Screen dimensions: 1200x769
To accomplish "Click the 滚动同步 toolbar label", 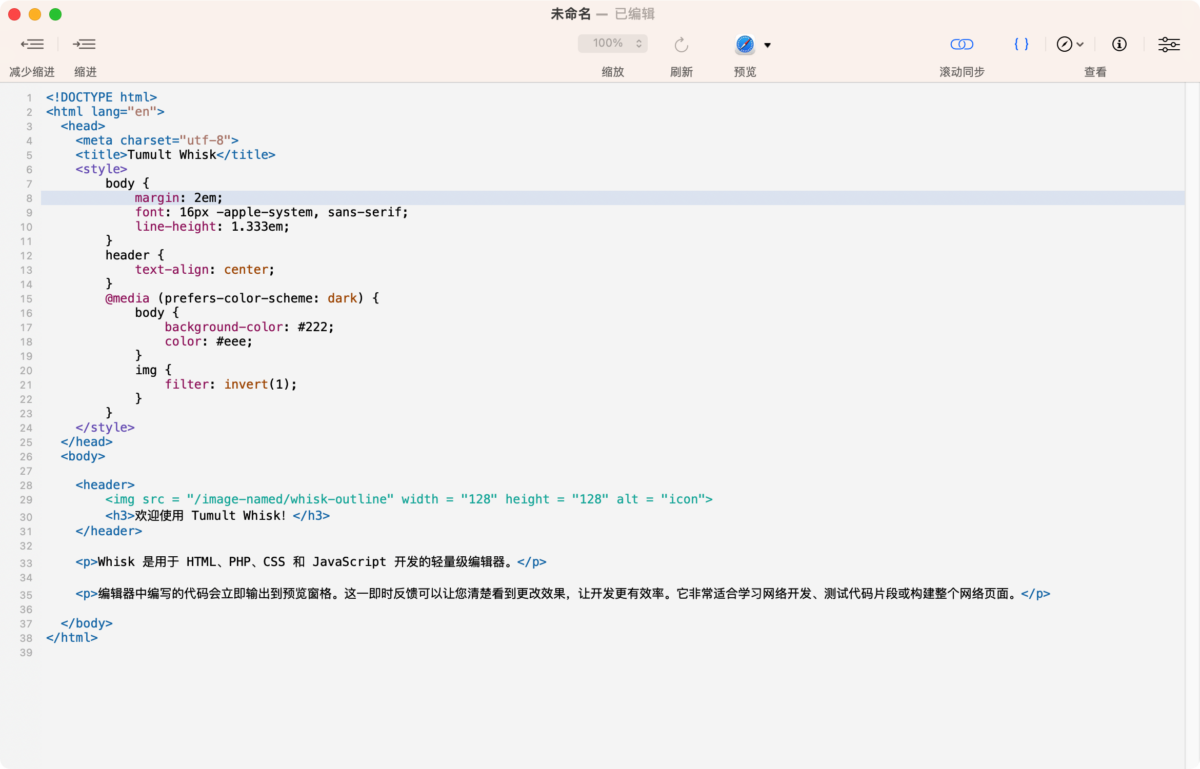I will [962, 72].
